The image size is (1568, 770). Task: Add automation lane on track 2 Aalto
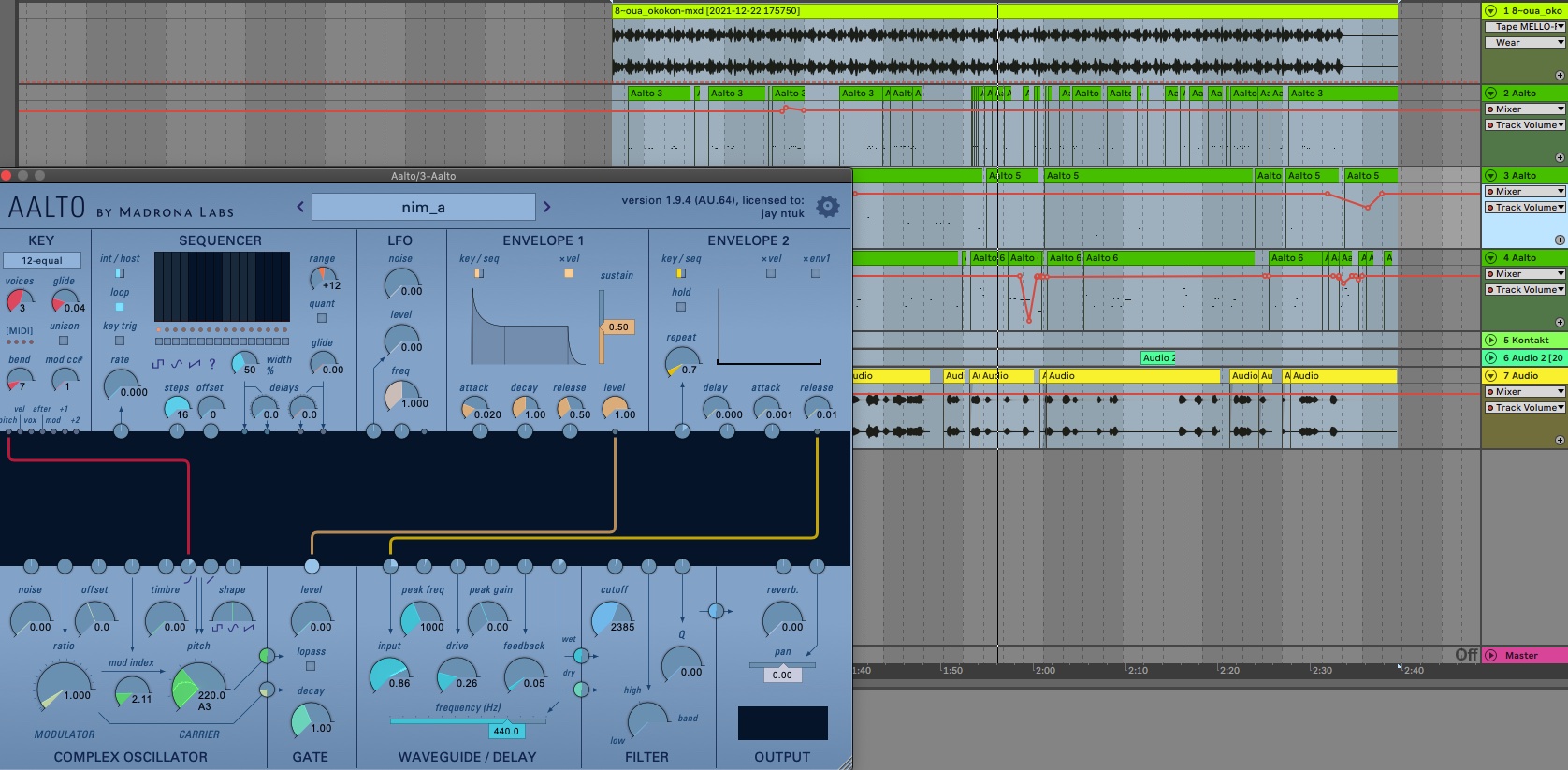[x=1560, y=157]
